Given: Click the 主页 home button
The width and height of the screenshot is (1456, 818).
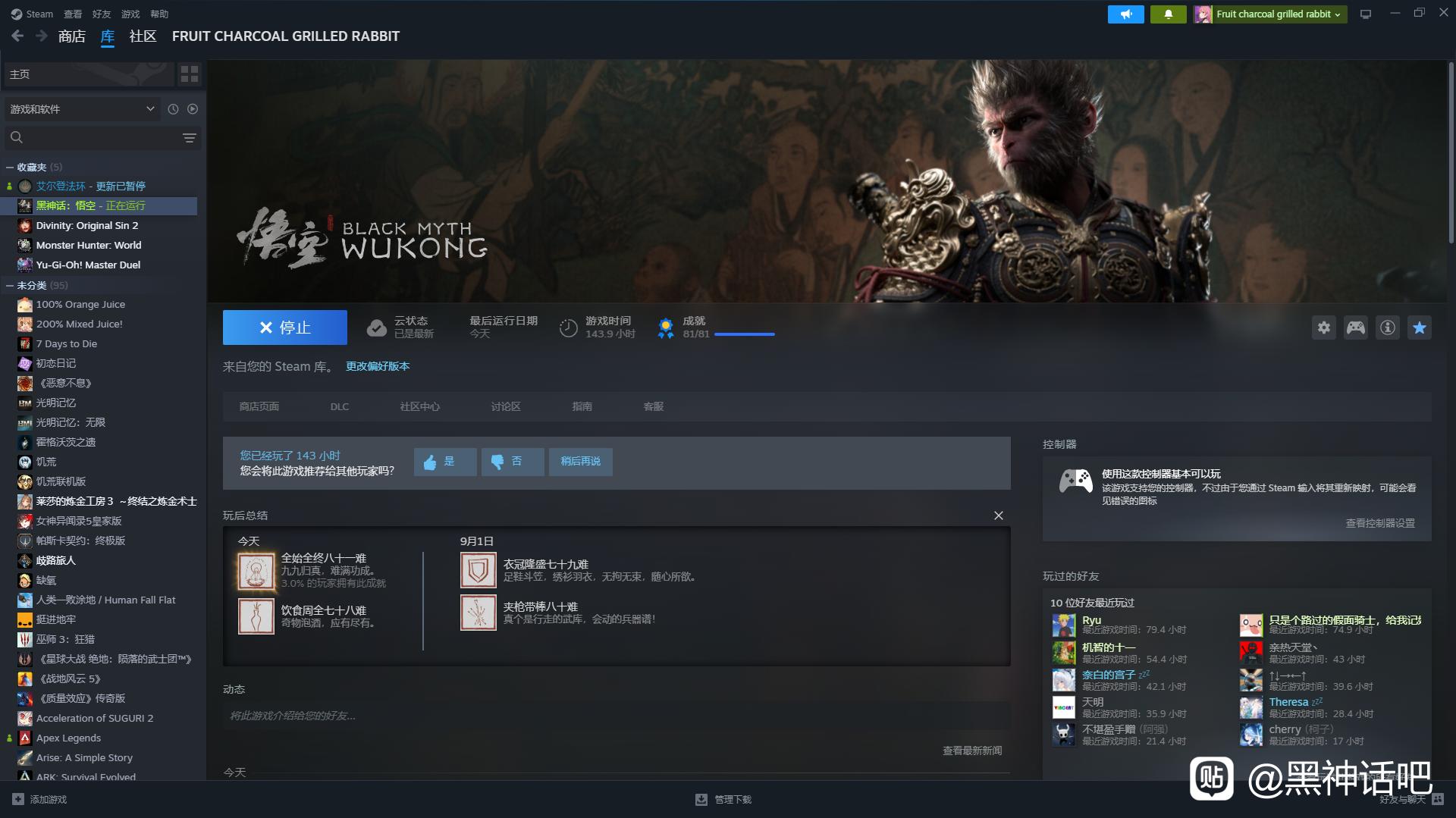Looking at the screenshot, I should coord(89,74).
